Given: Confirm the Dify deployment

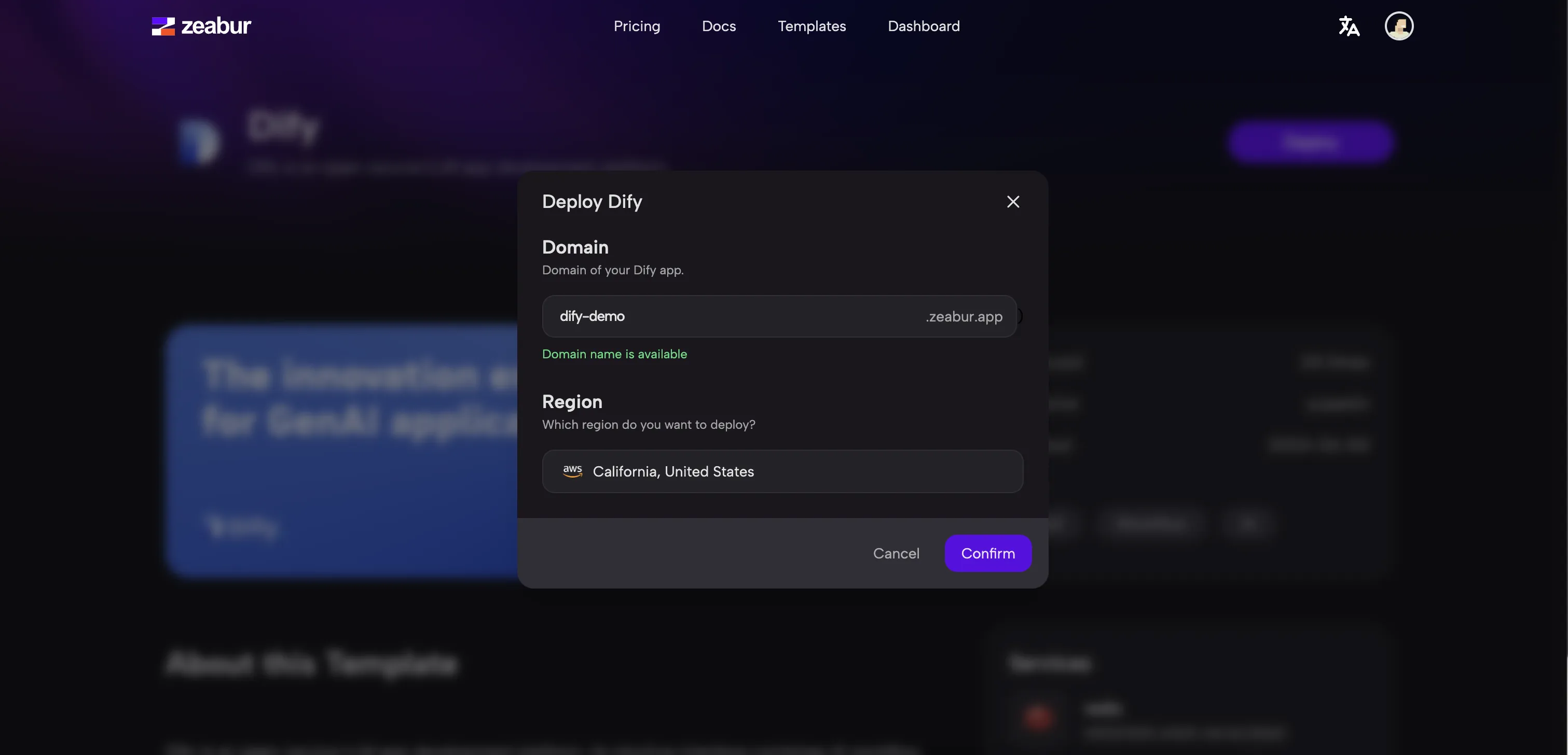Looking at the screenshot, I should (x=987, y=553).
